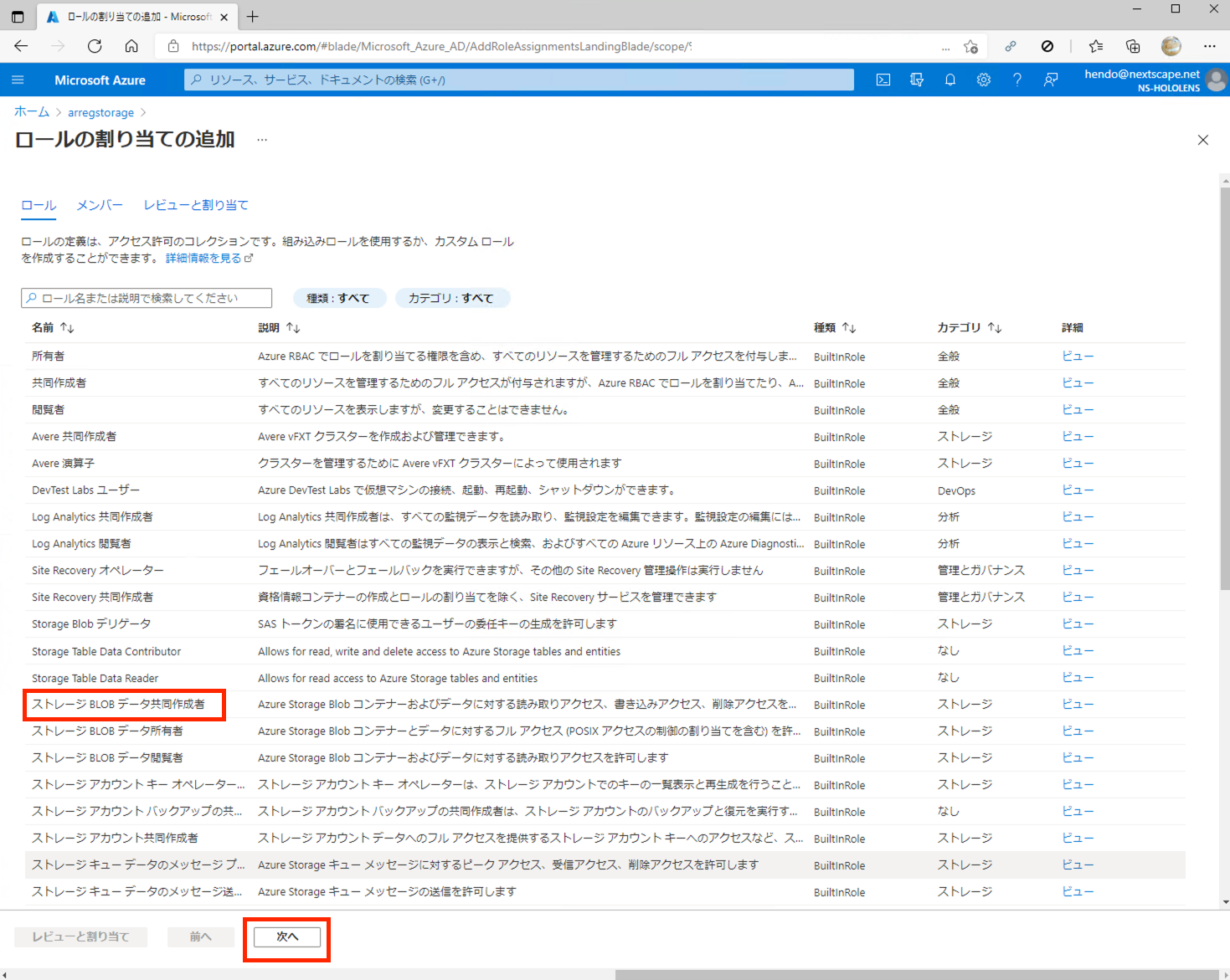Open details view for Storage Blob Data Contributor

pos(1078,705)
